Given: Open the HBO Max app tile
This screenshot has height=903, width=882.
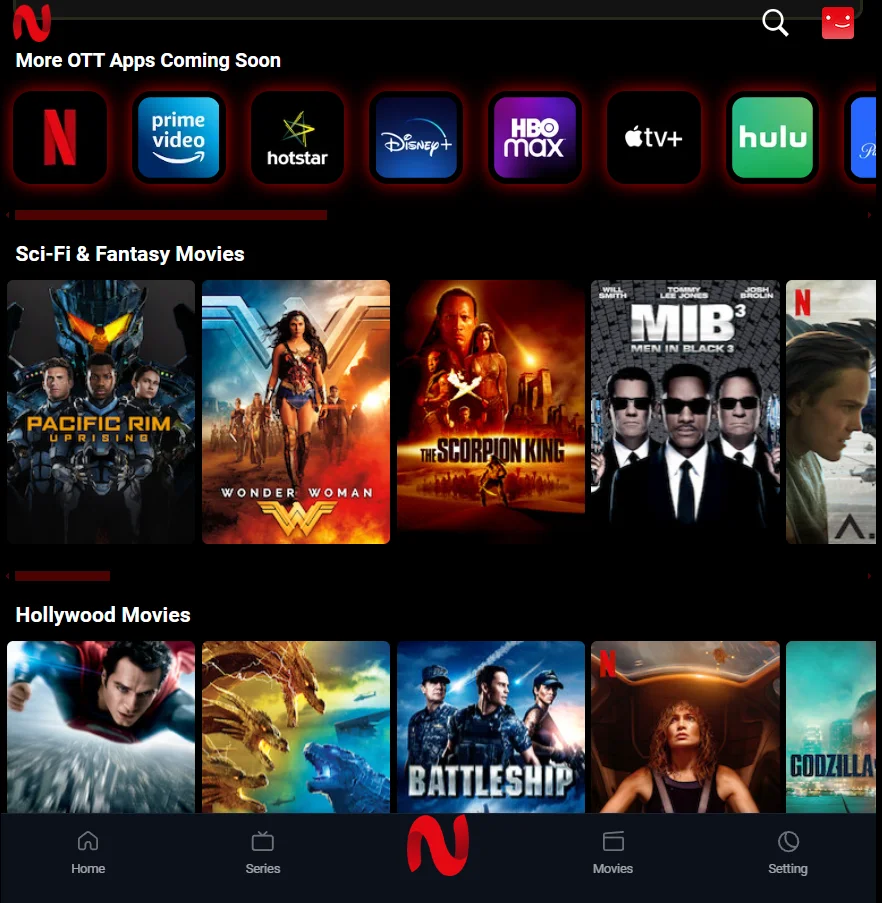Looking at the screenshot, I should click(535, 138).
